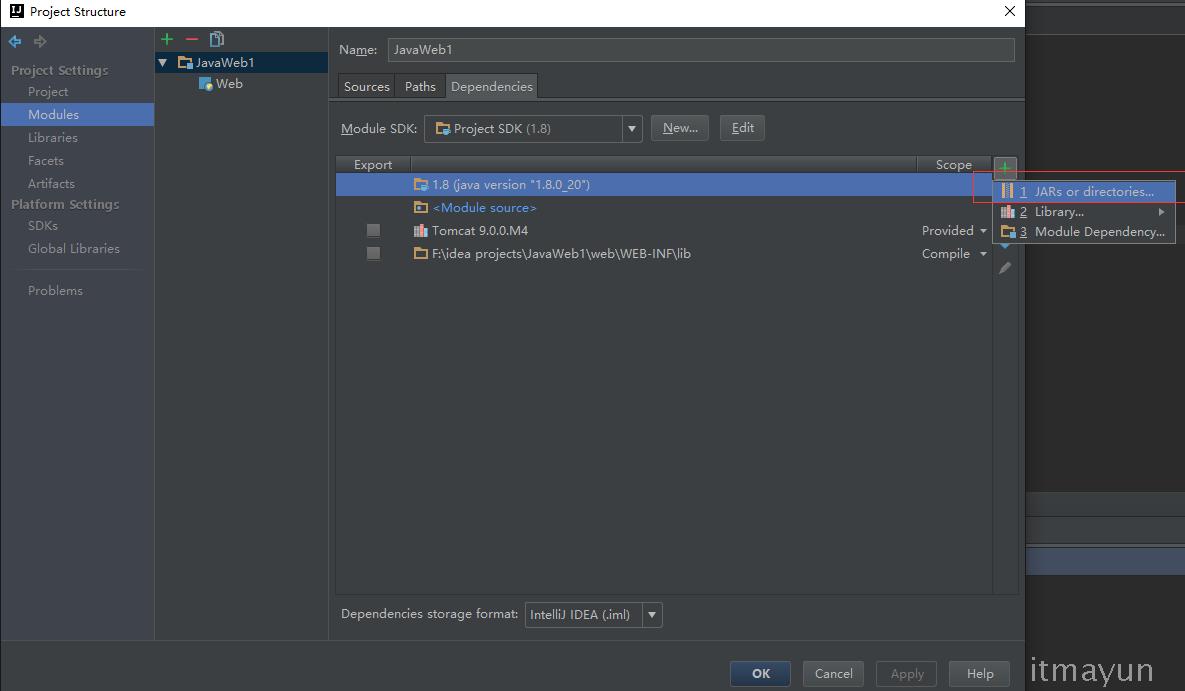This screenshot has height=691, width=1185.
Task: Click the JARs or directories icon
Action: (x=1007, y=191)
